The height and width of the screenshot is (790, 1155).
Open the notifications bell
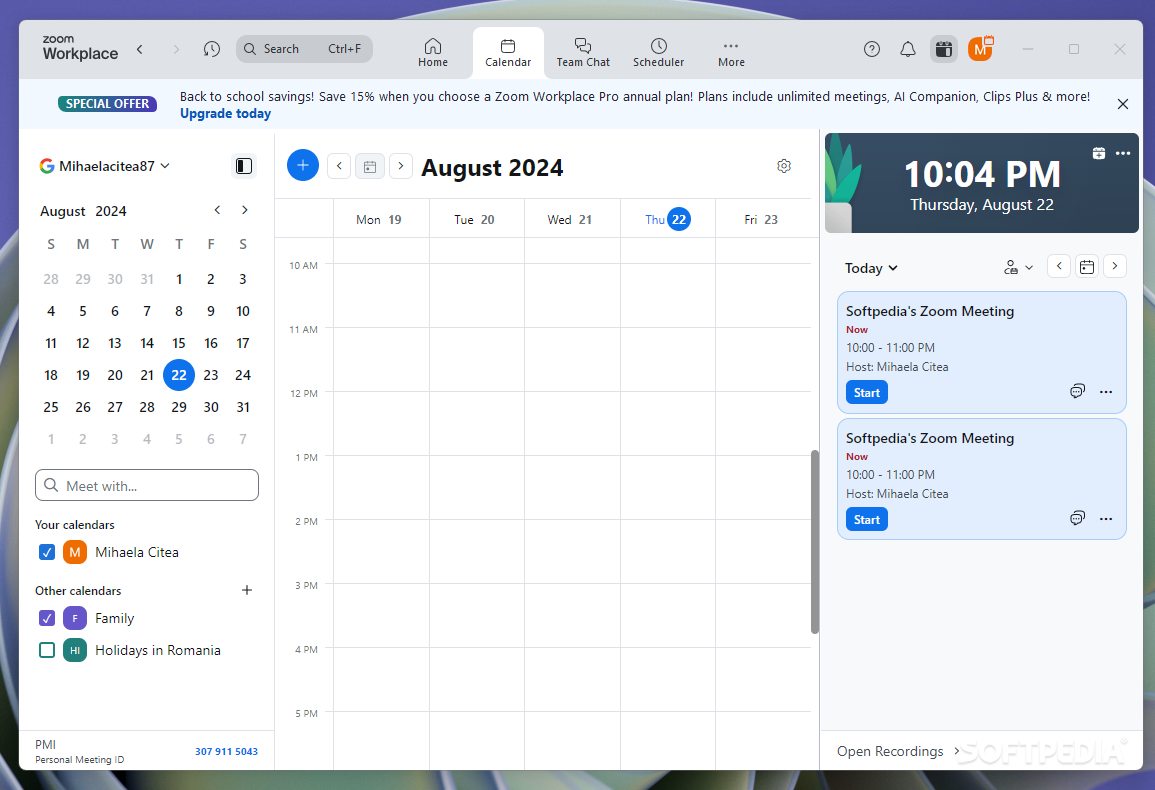[908, 49]
